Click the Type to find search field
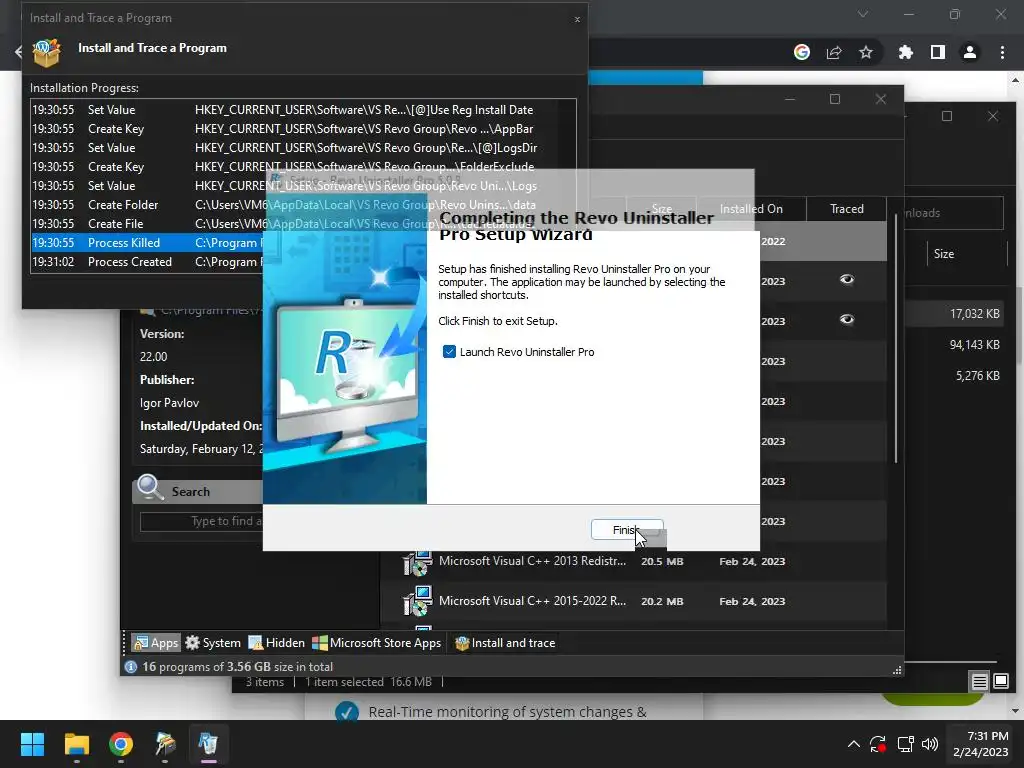The image size is (1024, 768). pyautogui.click(x=202, y=521)
